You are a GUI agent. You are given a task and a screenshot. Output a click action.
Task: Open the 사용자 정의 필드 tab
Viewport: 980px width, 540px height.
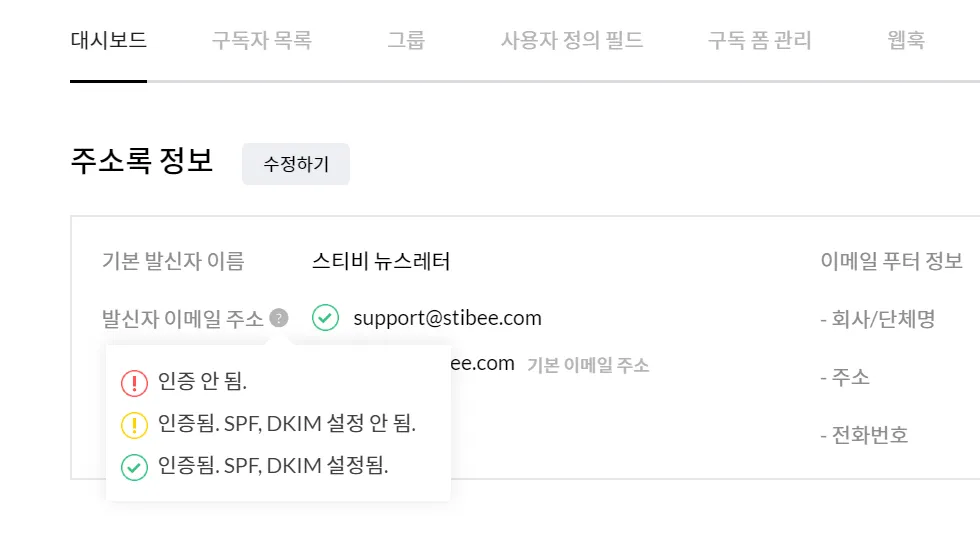pyautogui.click(x=572, y=40)
